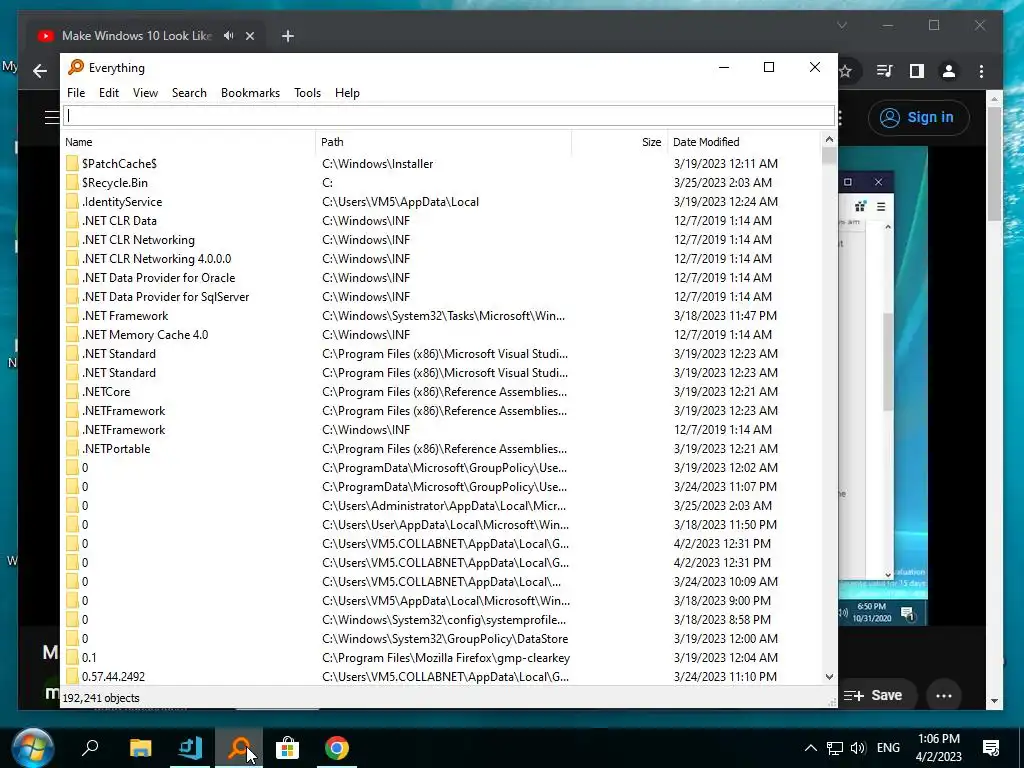Image resolution: width=1024 pixels, height=768 pixels.
Task: Click YouTube Save to playlist button
Action: point(873,696)
